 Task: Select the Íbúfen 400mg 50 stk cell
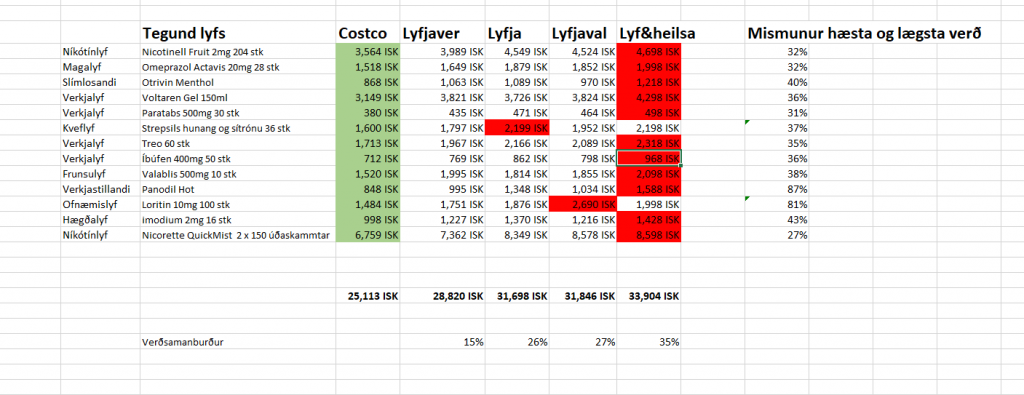238,159
